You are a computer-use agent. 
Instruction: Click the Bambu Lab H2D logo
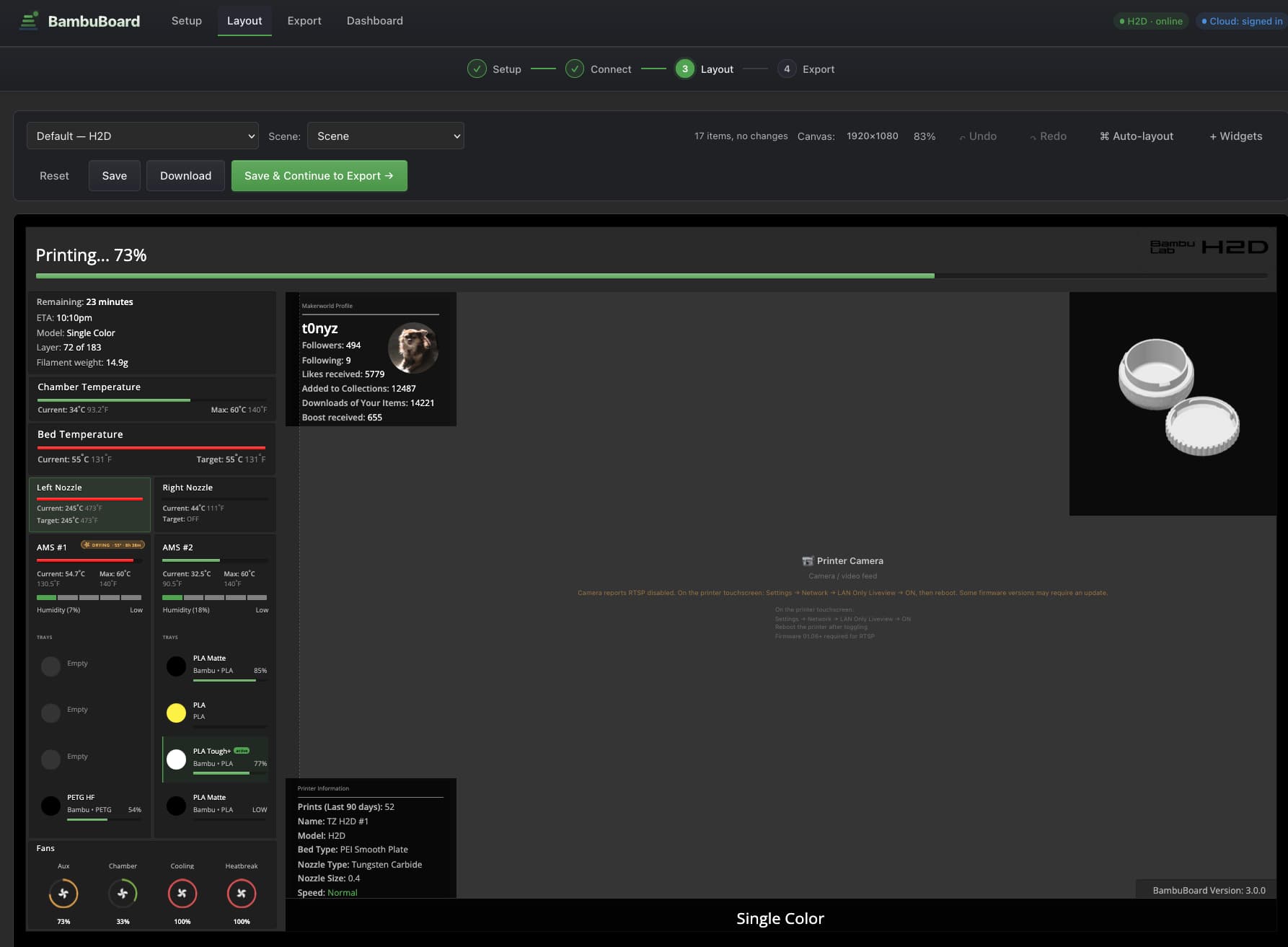(1209, 247)
